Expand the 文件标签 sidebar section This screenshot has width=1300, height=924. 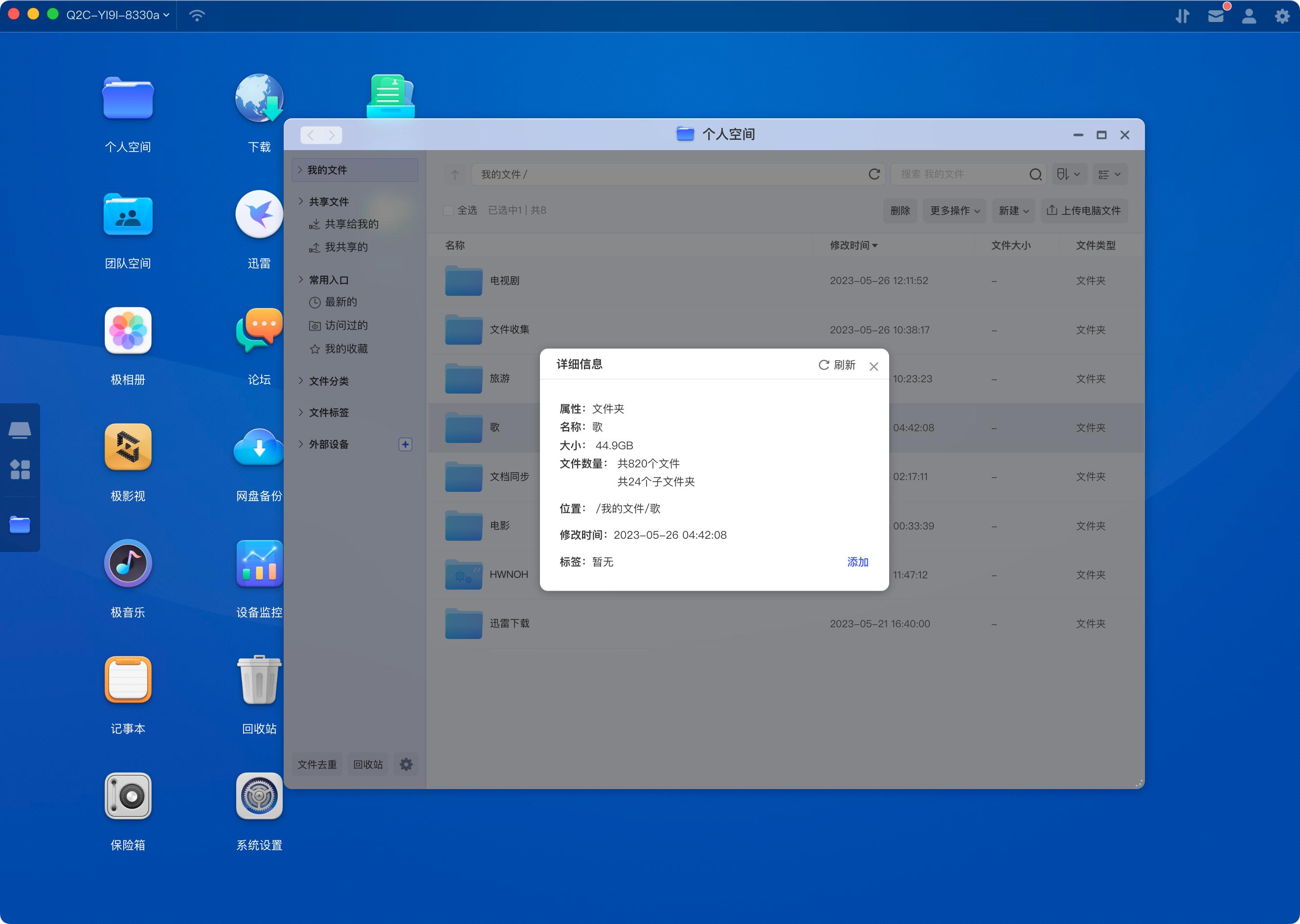[x=328, y=413]
